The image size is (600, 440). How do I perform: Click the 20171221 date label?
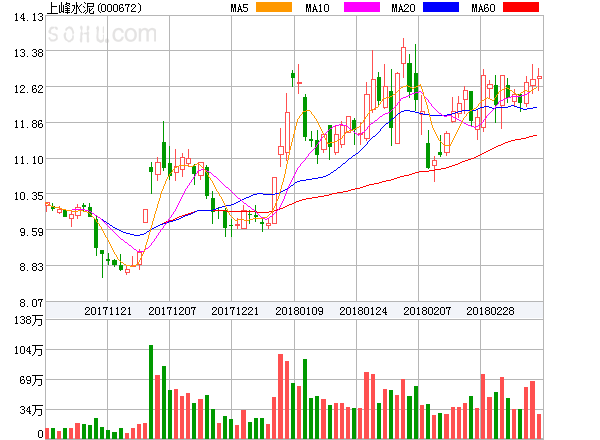(235, 311)
